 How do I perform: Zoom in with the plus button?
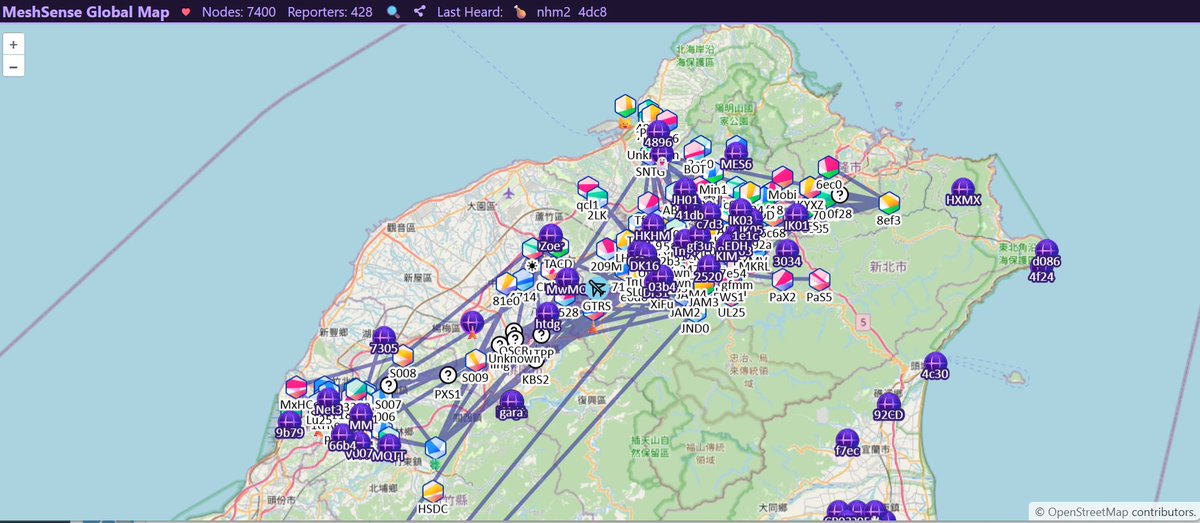[x=13, y=45]
